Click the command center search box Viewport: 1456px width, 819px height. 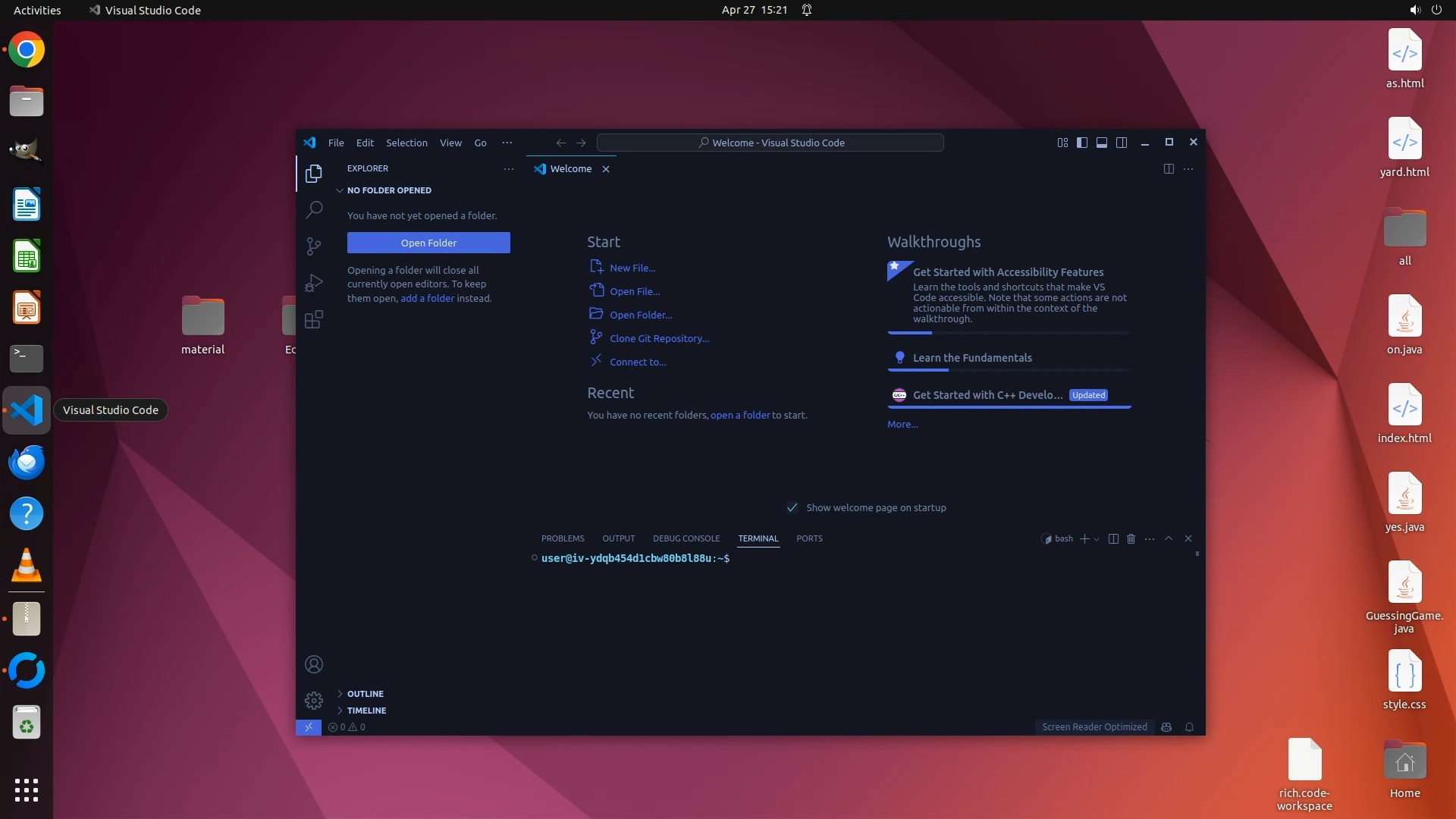pos(770,143)
